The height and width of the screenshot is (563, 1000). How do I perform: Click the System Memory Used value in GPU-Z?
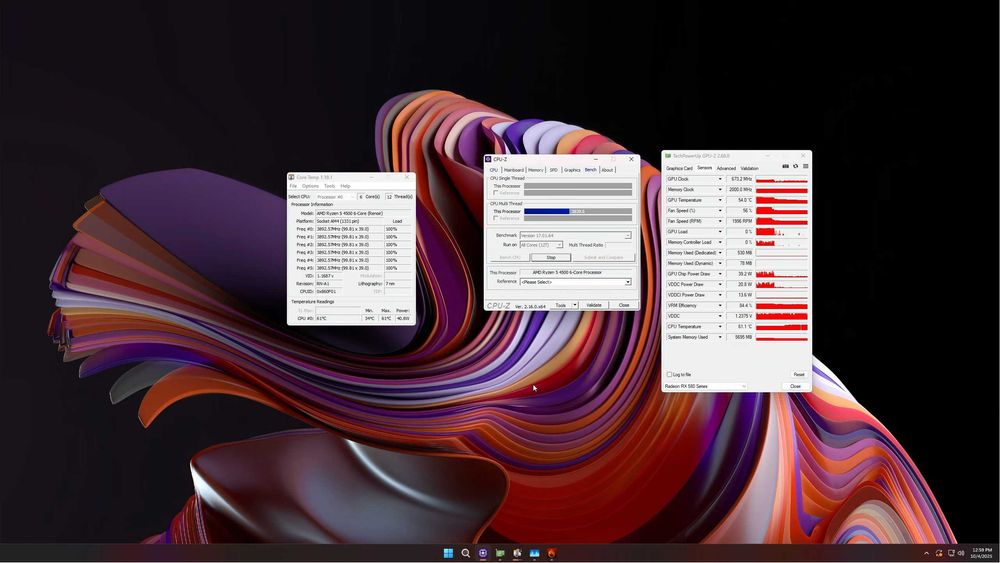740,337
